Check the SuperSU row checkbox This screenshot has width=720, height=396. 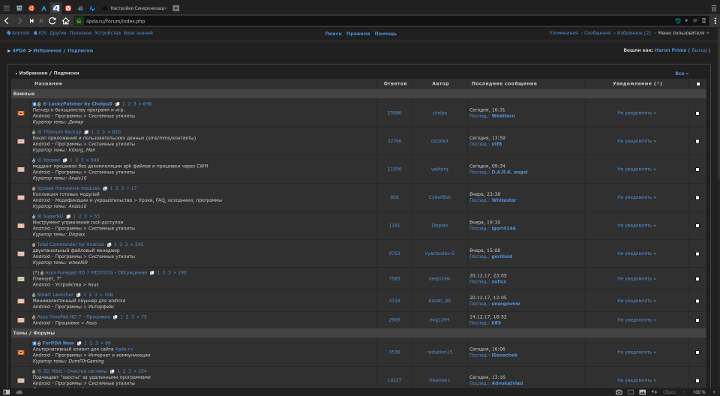tap(698, 226)
